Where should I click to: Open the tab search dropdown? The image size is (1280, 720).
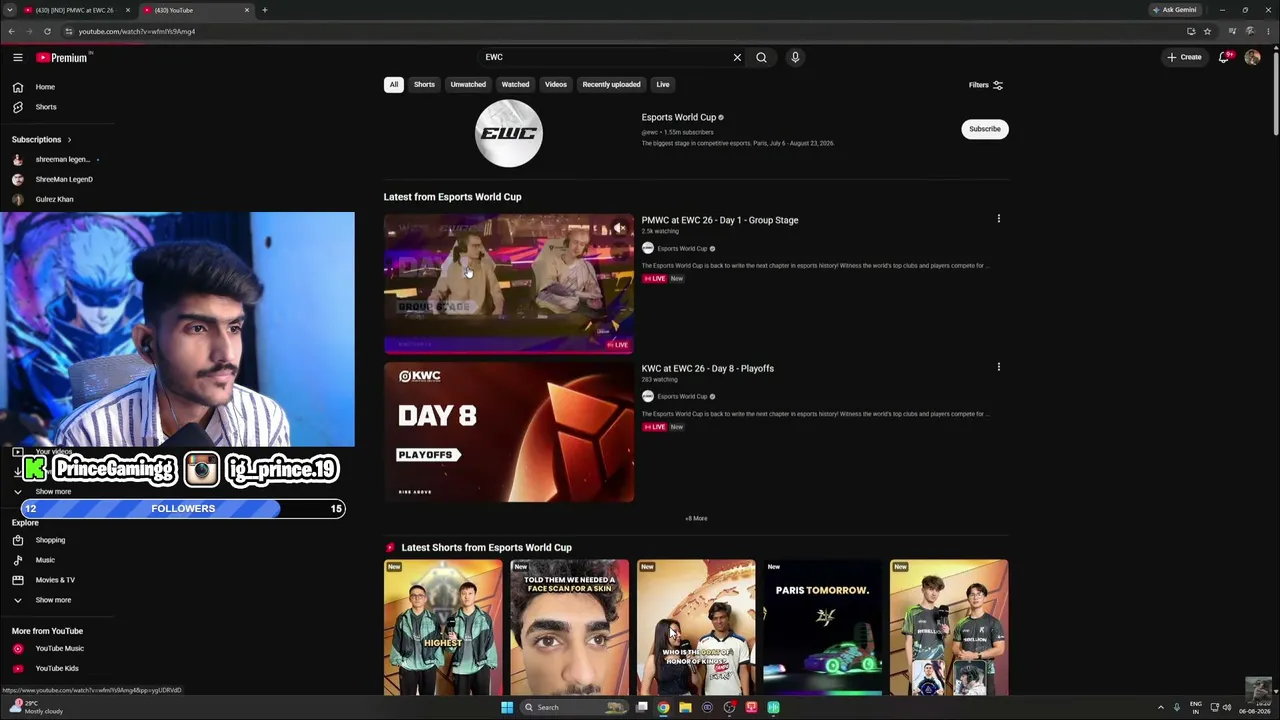10,10
